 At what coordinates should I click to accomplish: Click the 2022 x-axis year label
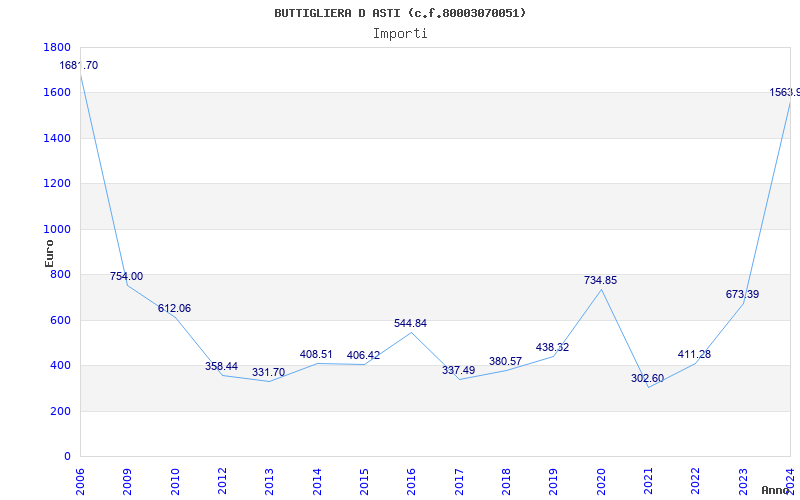coord(696,482)
